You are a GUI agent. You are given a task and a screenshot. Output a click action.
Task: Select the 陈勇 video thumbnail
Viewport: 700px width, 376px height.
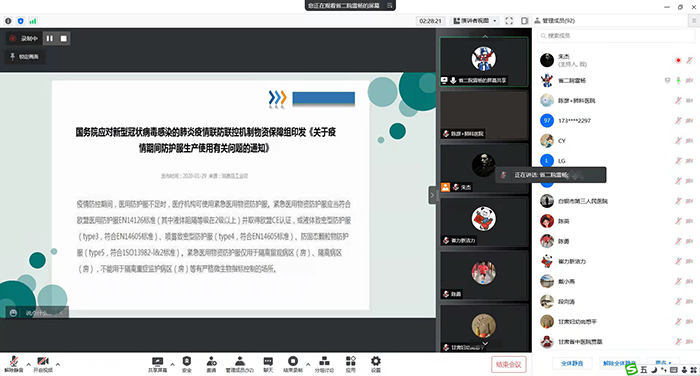(x=484, y=276)
